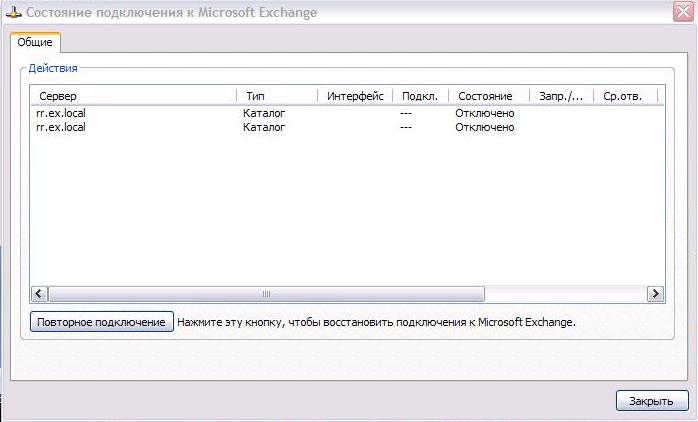Click the hint text about restoring Exchange connections
698x422 pixels.
376,322
